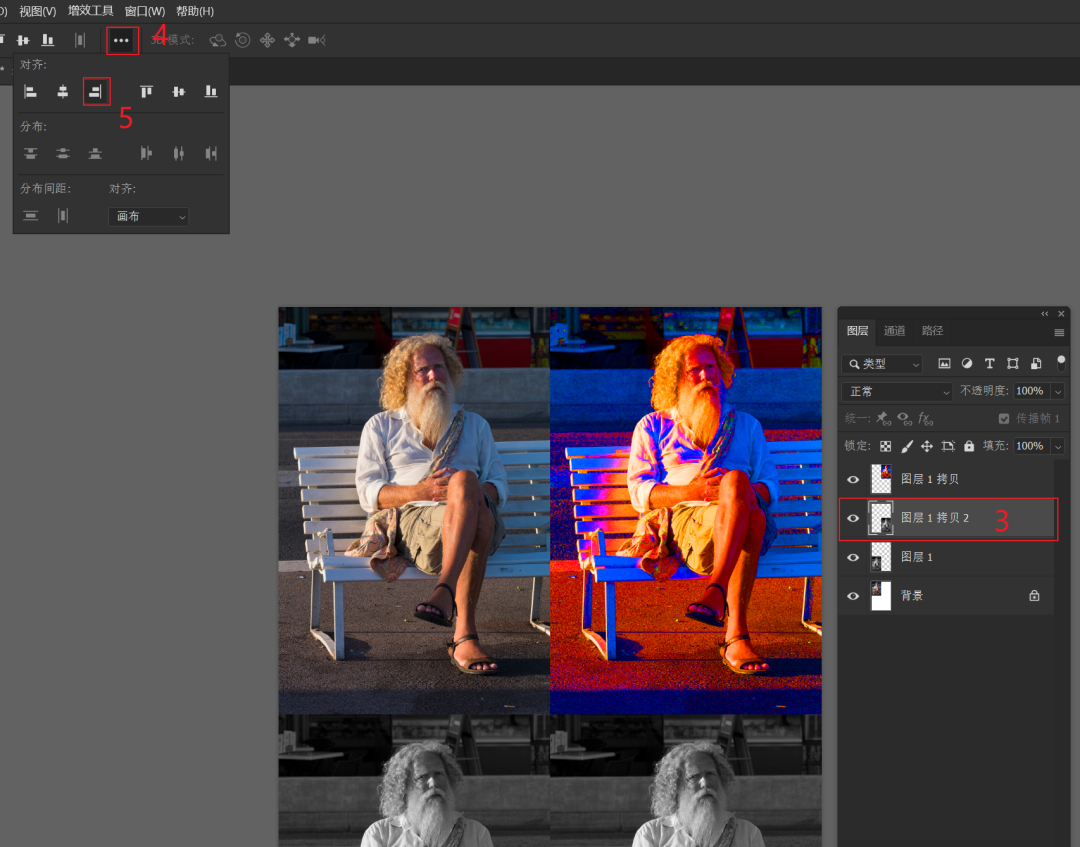Select the 图层 1 layer name
This screenshot has width=1080, height=847.
click(917, 557)
